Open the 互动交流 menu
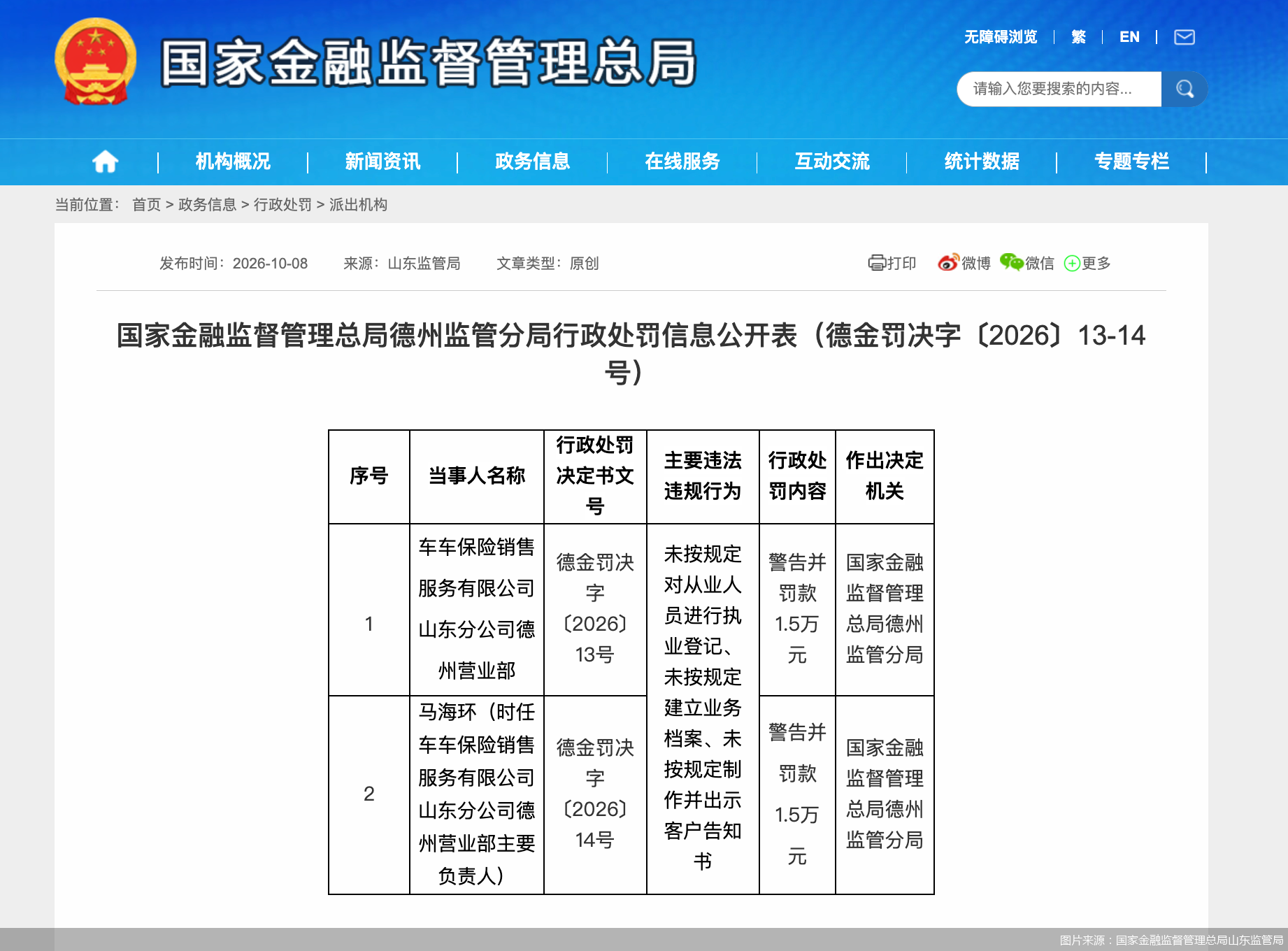Image resolution: width=1288 pixels, height=951 pixels. (832, 162)
